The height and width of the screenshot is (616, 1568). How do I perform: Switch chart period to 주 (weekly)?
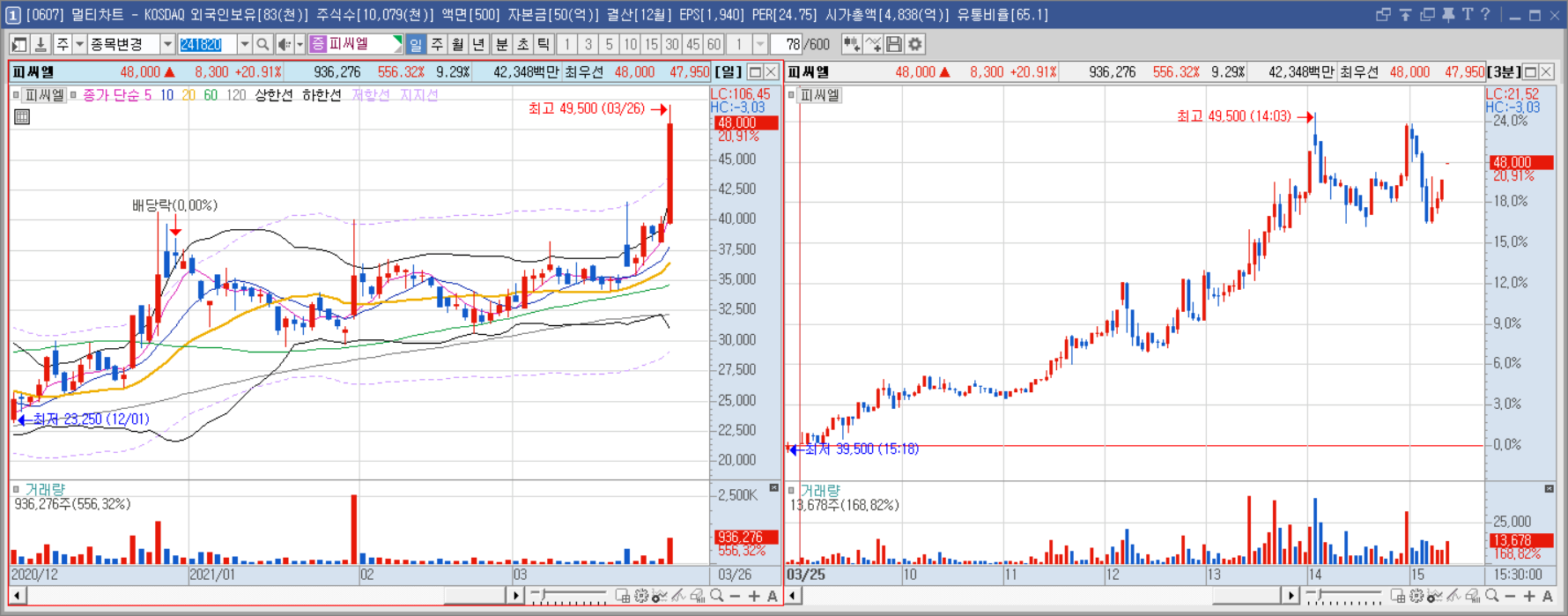click(437, 44)
